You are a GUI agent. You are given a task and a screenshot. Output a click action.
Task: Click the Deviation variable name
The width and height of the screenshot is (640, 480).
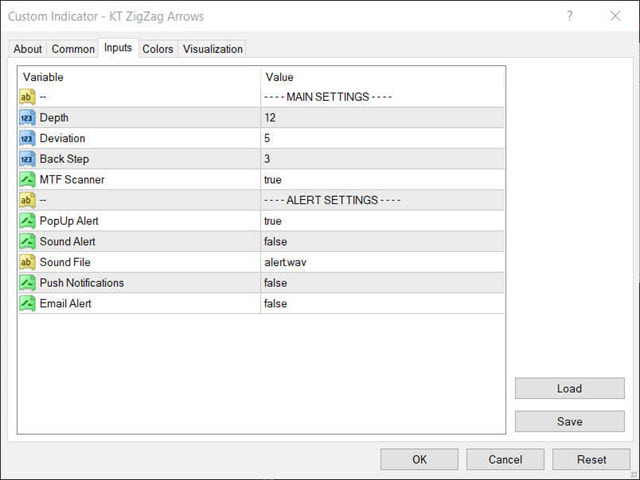point(62,138)
